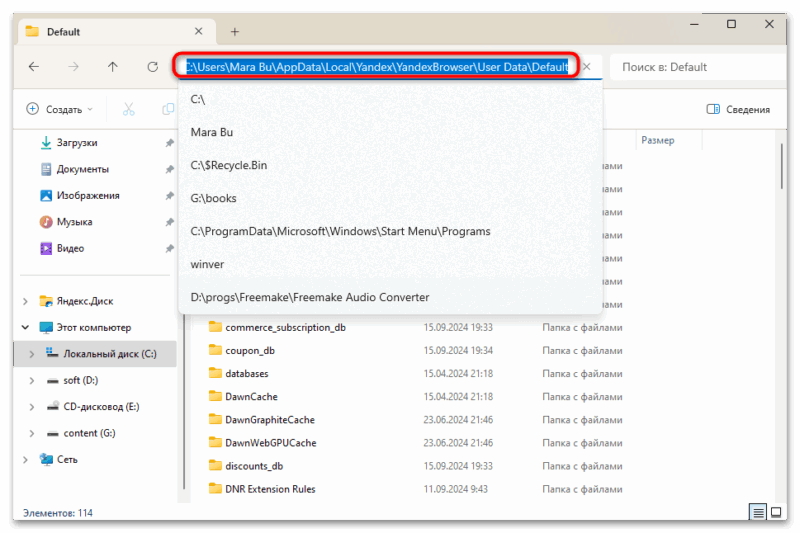800x533 pixels.
Task: Click the pin icon beside Видео
Action: pos(169,248)
